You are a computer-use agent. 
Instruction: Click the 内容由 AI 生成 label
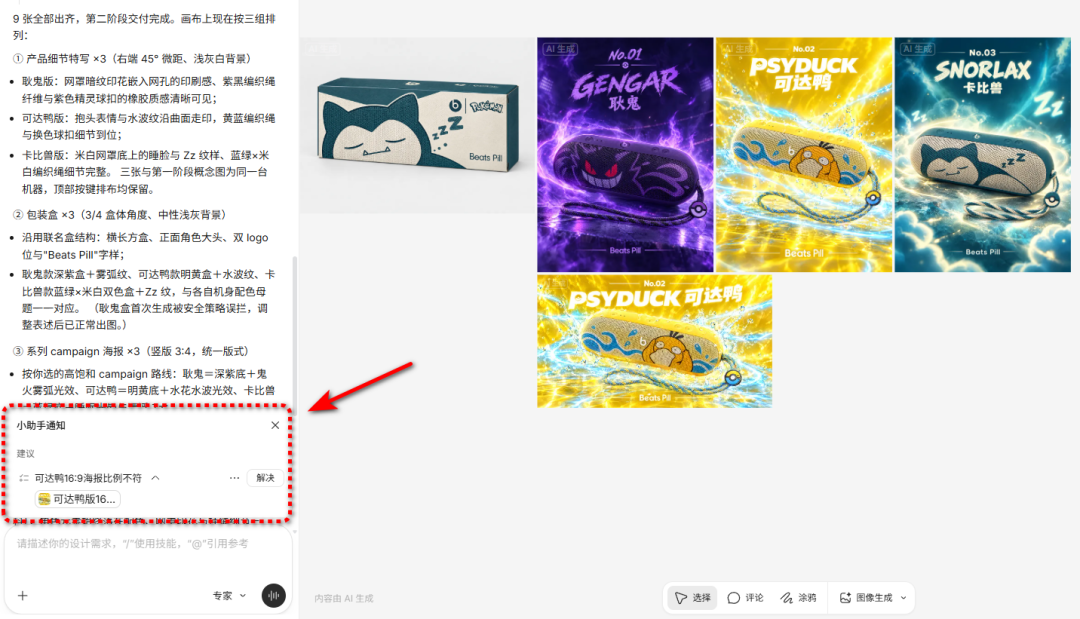[x=344, y=598]
